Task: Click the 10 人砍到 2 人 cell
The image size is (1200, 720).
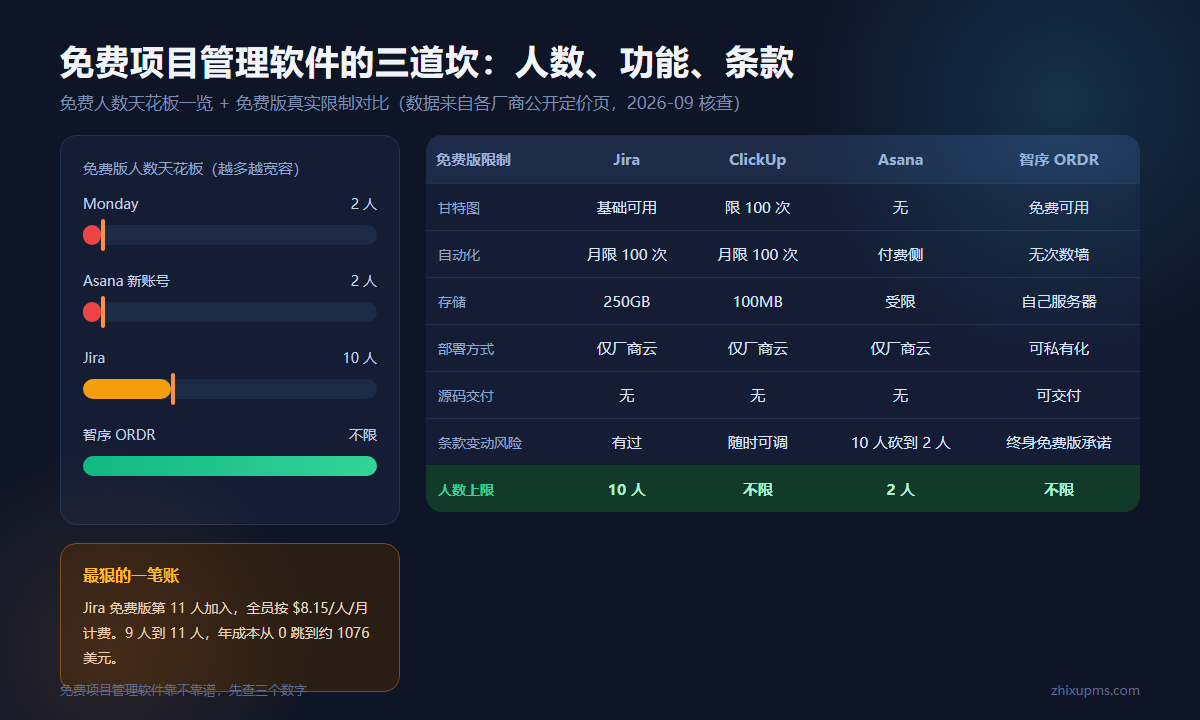Action: [901, 443]
